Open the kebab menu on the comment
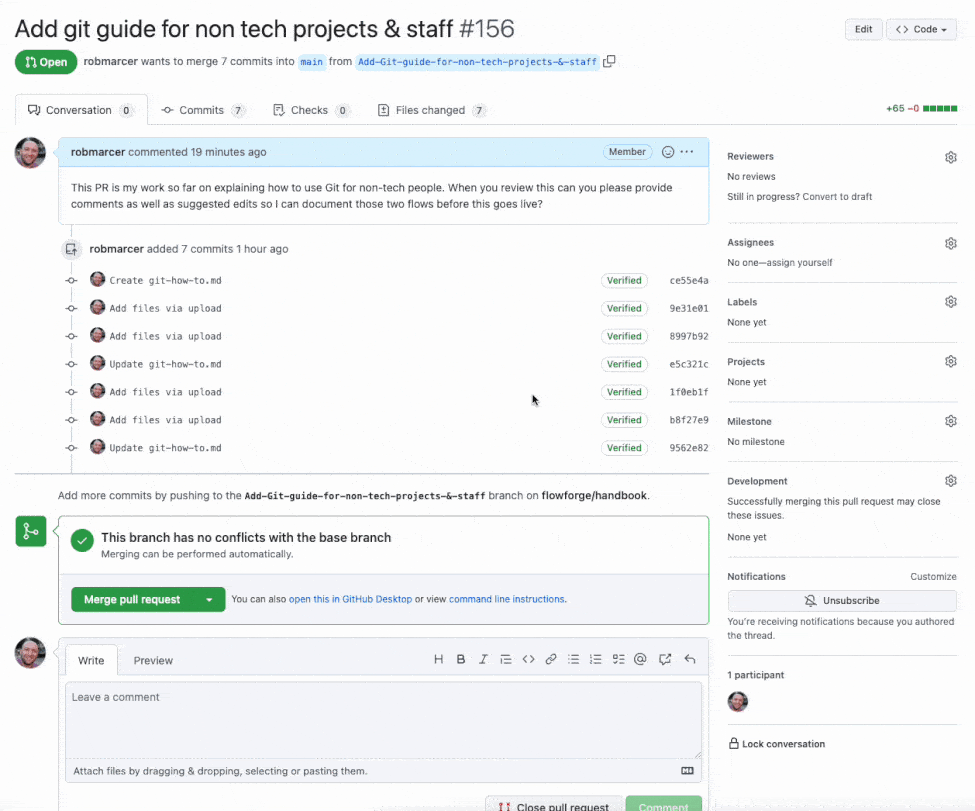The height and width of the screenshot is (811, 975). (x=689, y=152)
